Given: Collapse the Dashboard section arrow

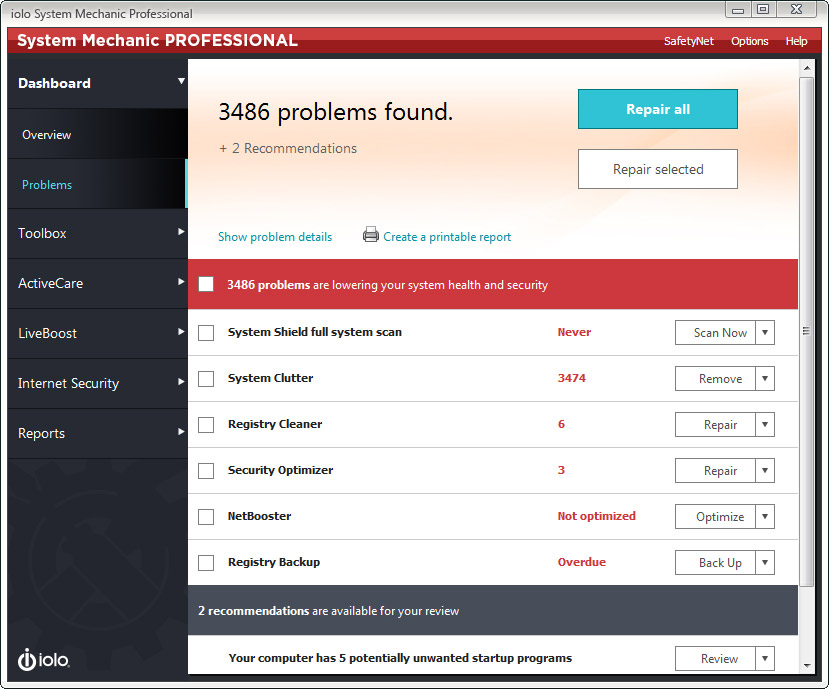Looking at the screenshot, I should pyautogui.click(x=181, y=81).
